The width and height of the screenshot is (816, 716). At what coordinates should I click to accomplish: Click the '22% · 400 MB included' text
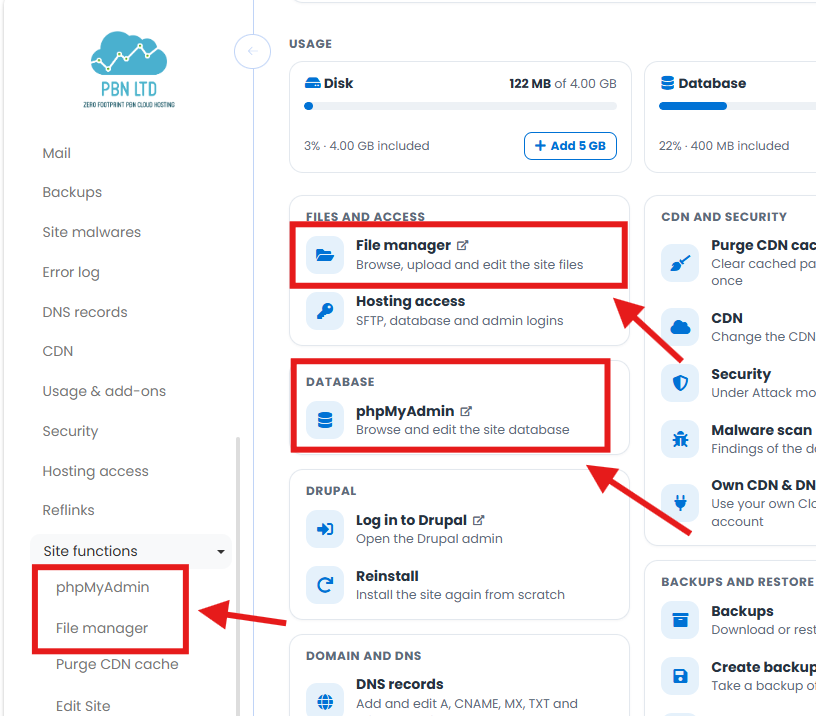[724, 146]
